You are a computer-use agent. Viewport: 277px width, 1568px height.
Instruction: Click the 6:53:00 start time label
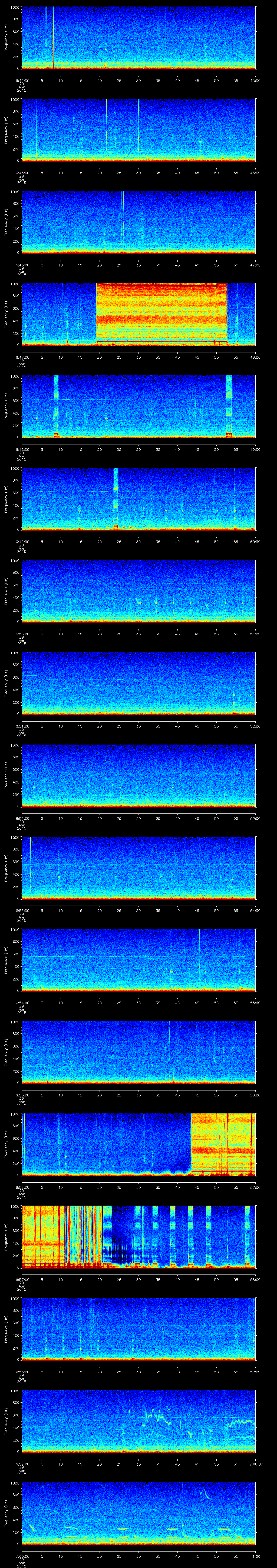click(22, 910)
